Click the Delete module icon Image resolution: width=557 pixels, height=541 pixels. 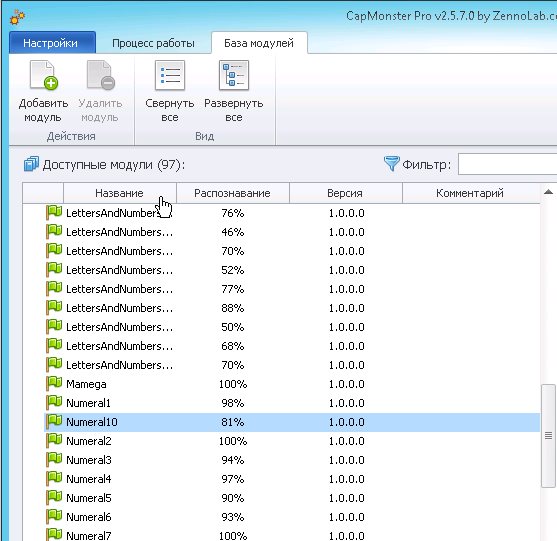[101, 75]
